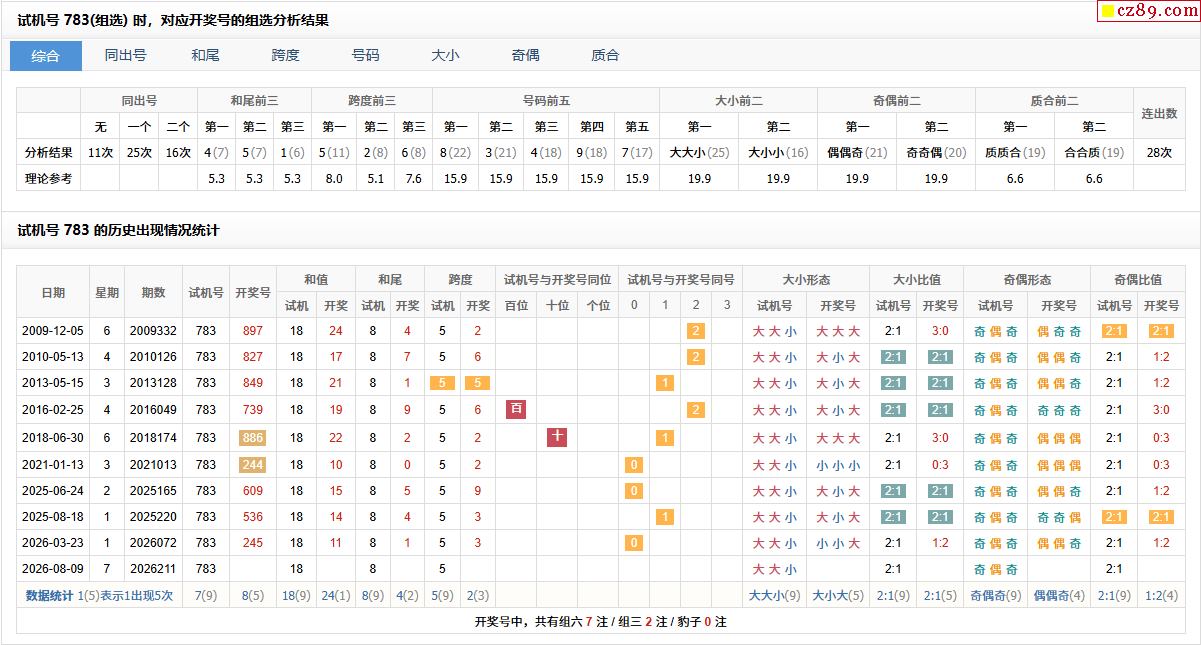Viewport: 1201px width, 645px height.
Task: Open the 奇偶 tab
Action: click(526, 56)
